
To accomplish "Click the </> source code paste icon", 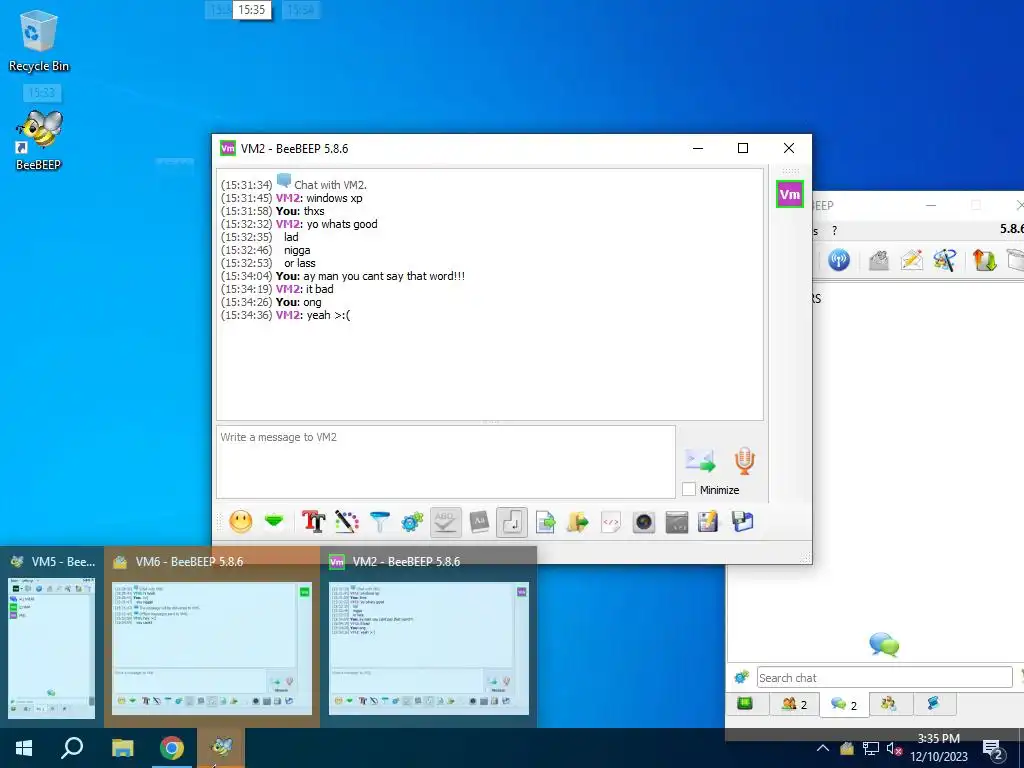I will [x=611, y=522].
